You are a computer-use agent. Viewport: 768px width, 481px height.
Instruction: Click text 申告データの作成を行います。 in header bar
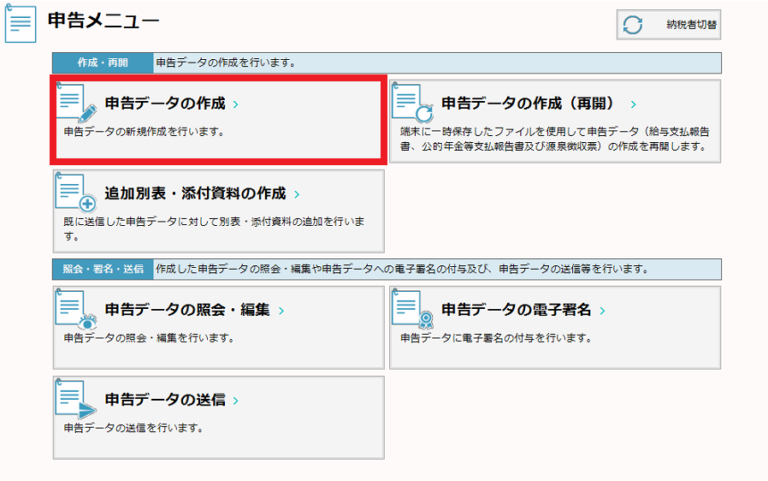pos(226,63)
